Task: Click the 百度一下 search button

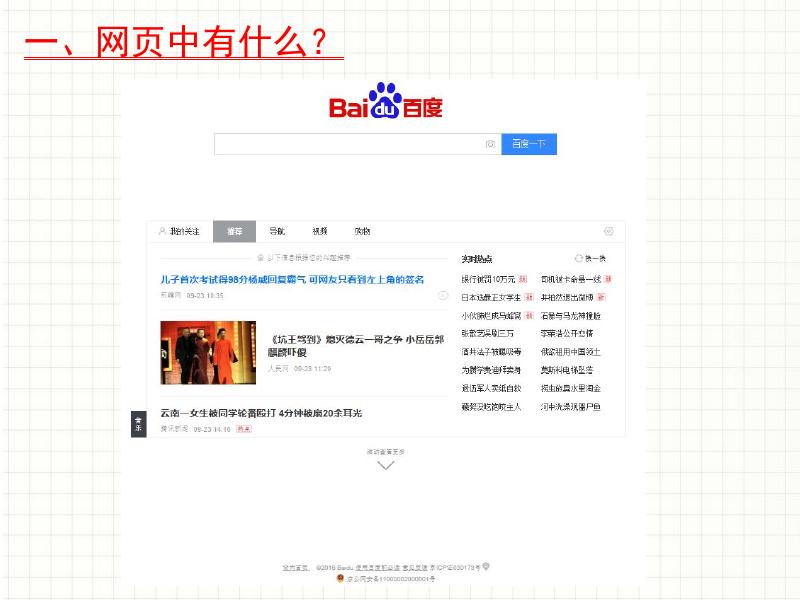Action: point(530,144)
